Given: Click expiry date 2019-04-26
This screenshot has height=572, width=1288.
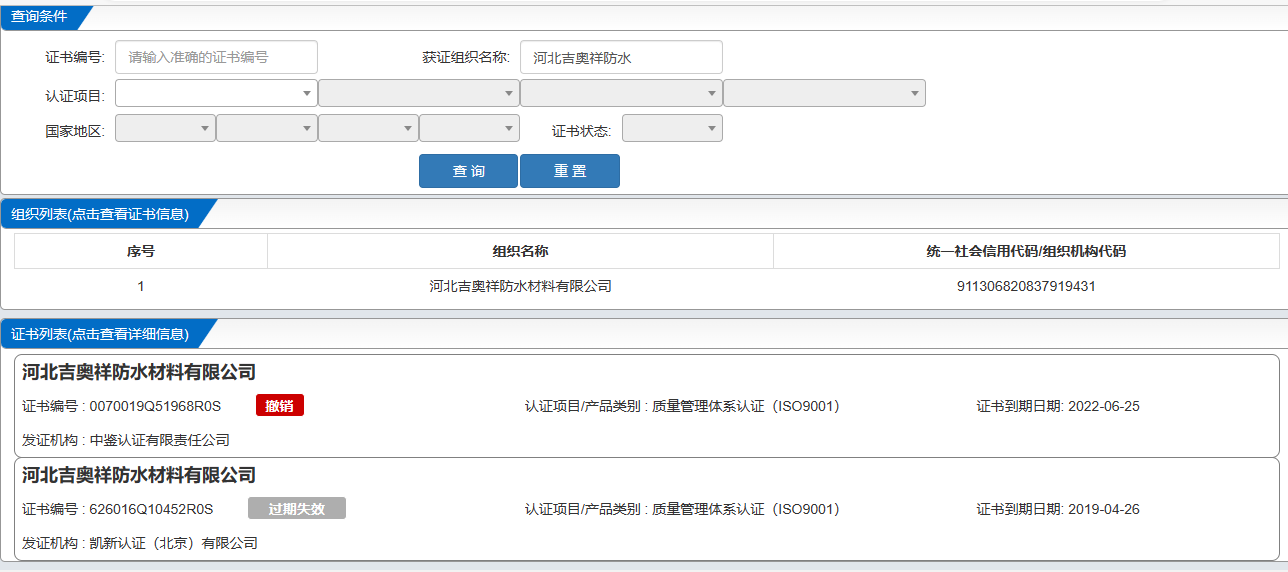Looking at the screenshot, I should [x=1104, y=509].
